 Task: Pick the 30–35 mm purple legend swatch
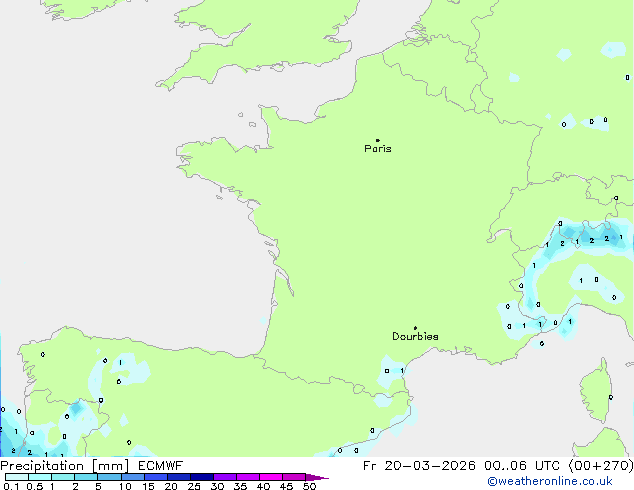point(225,477)
